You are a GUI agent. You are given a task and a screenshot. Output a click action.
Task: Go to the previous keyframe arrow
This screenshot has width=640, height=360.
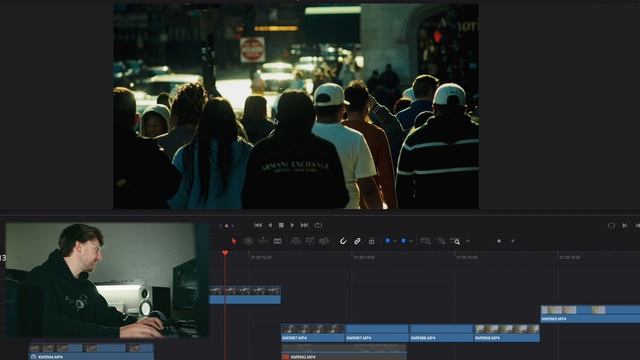(x=220, y=226)
